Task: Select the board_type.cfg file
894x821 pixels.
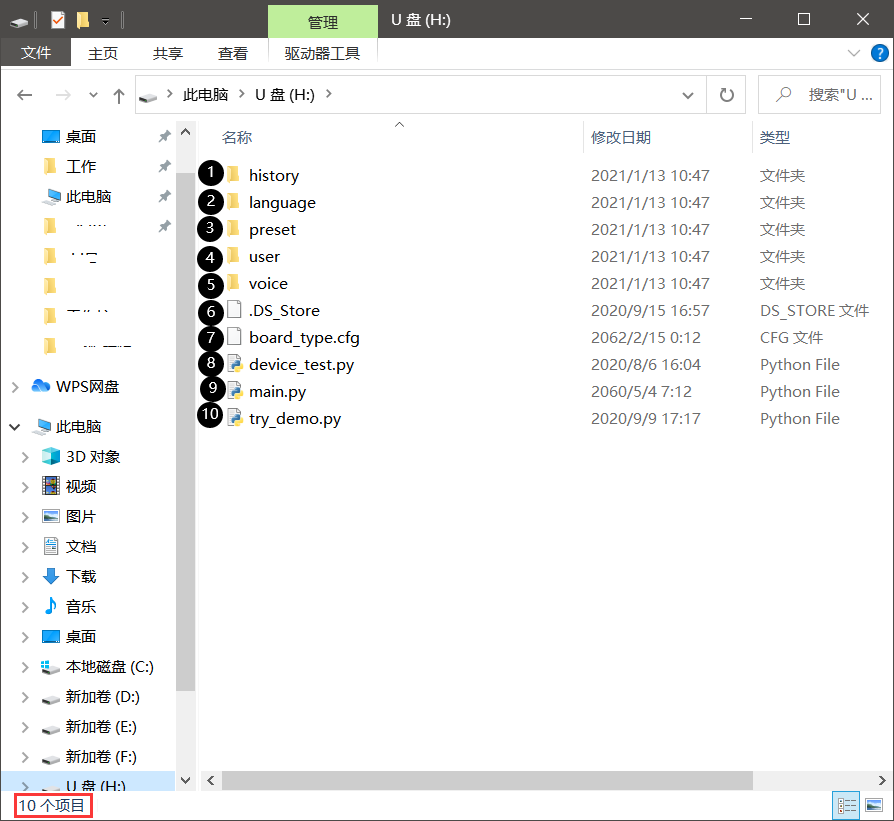Action: pyautogui.click(x=304, y=338)
